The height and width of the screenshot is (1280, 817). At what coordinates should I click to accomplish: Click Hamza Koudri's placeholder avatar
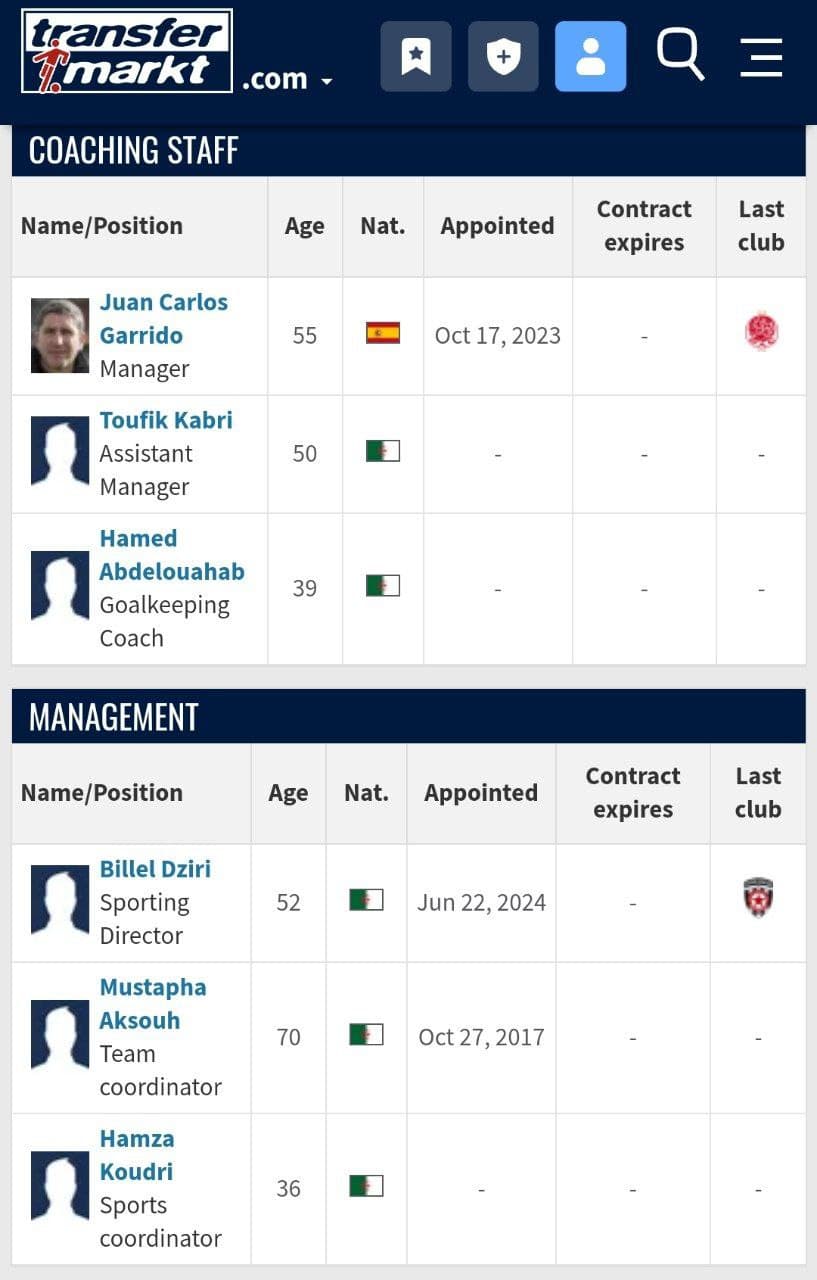(x=60, y=1186)
